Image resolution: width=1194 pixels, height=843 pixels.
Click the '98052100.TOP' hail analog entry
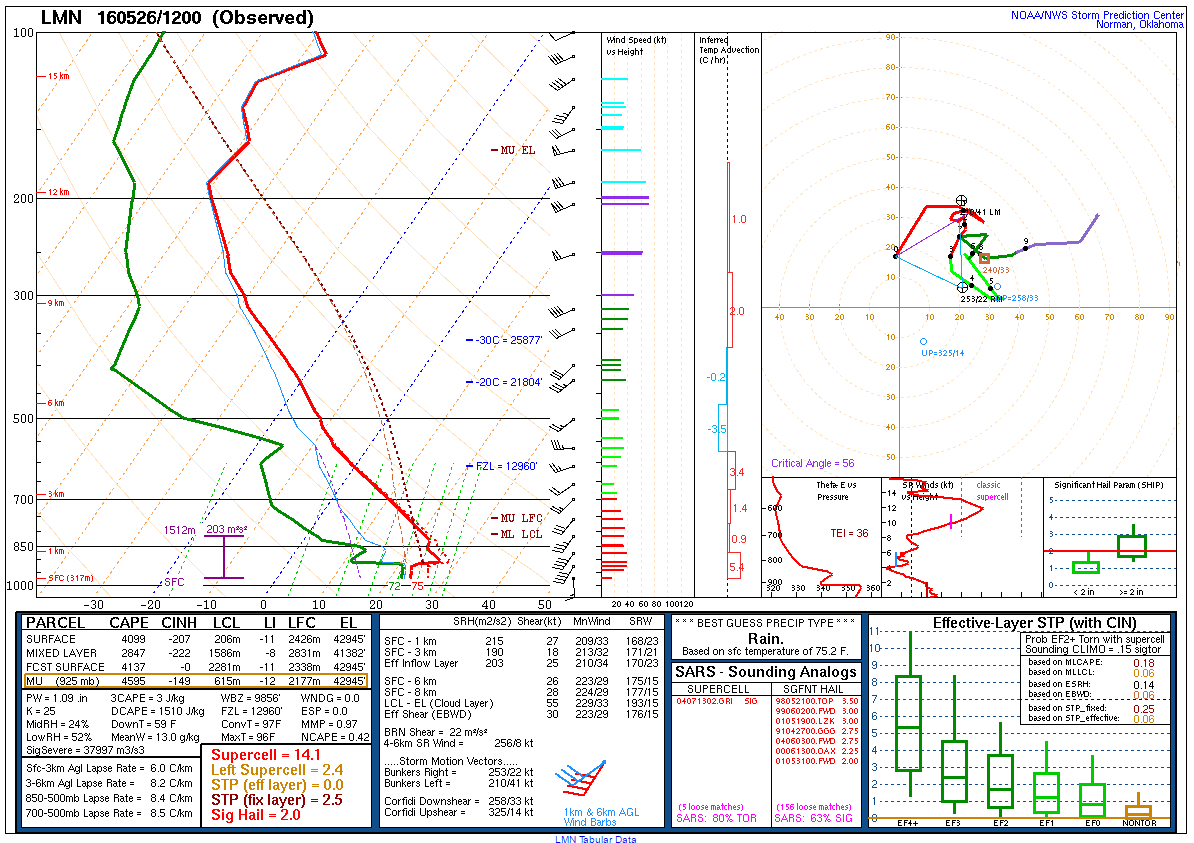tap(805, 701)
